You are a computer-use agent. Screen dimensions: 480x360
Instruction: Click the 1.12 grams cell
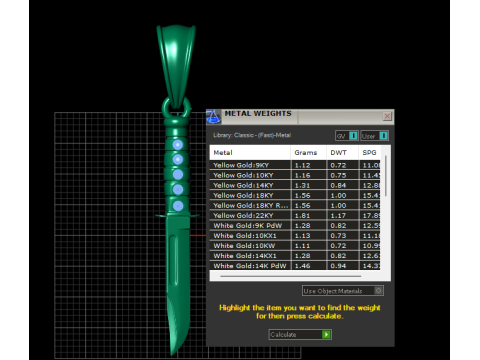[308, 165]
